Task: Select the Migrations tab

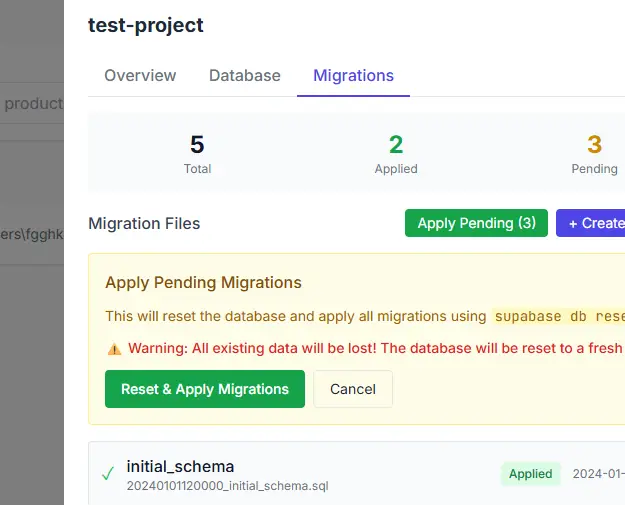Action: (x=353, y=75)
